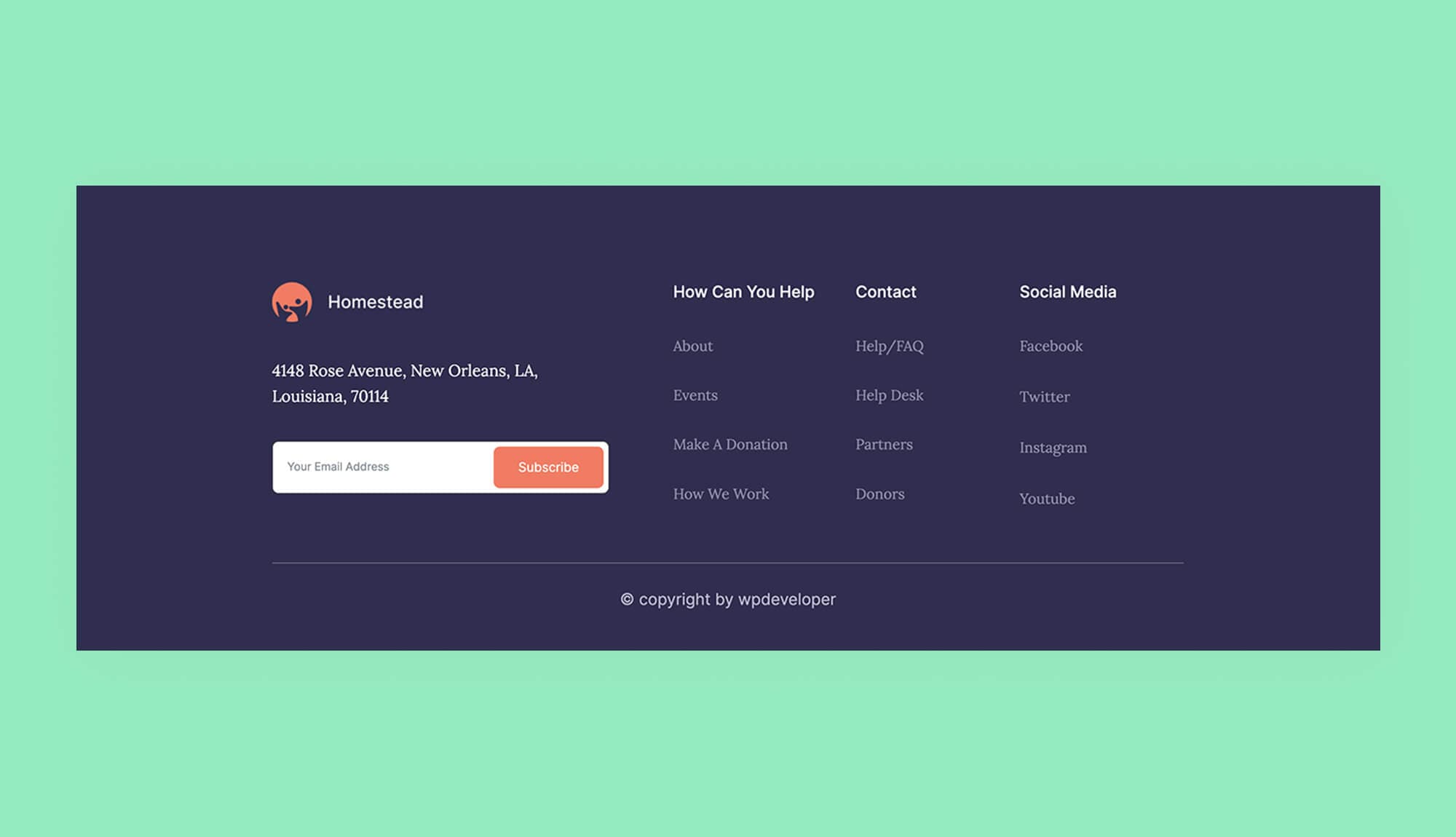1456x837 pixels.
Task: Click the Homestead brand name text
Action: pyautogui.click(x=376, y=302)
